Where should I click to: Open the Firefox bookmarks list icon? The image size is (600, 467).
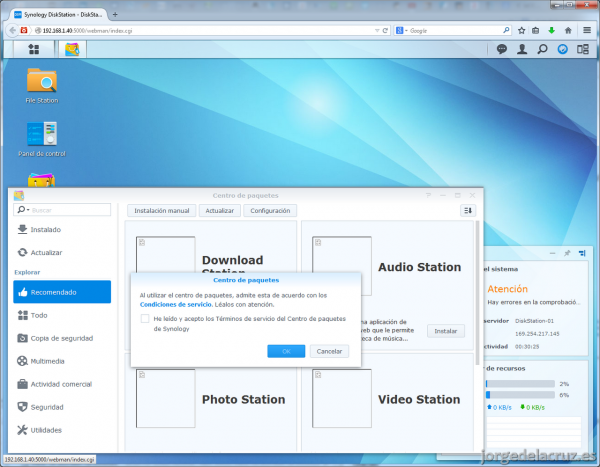(536, 31)
